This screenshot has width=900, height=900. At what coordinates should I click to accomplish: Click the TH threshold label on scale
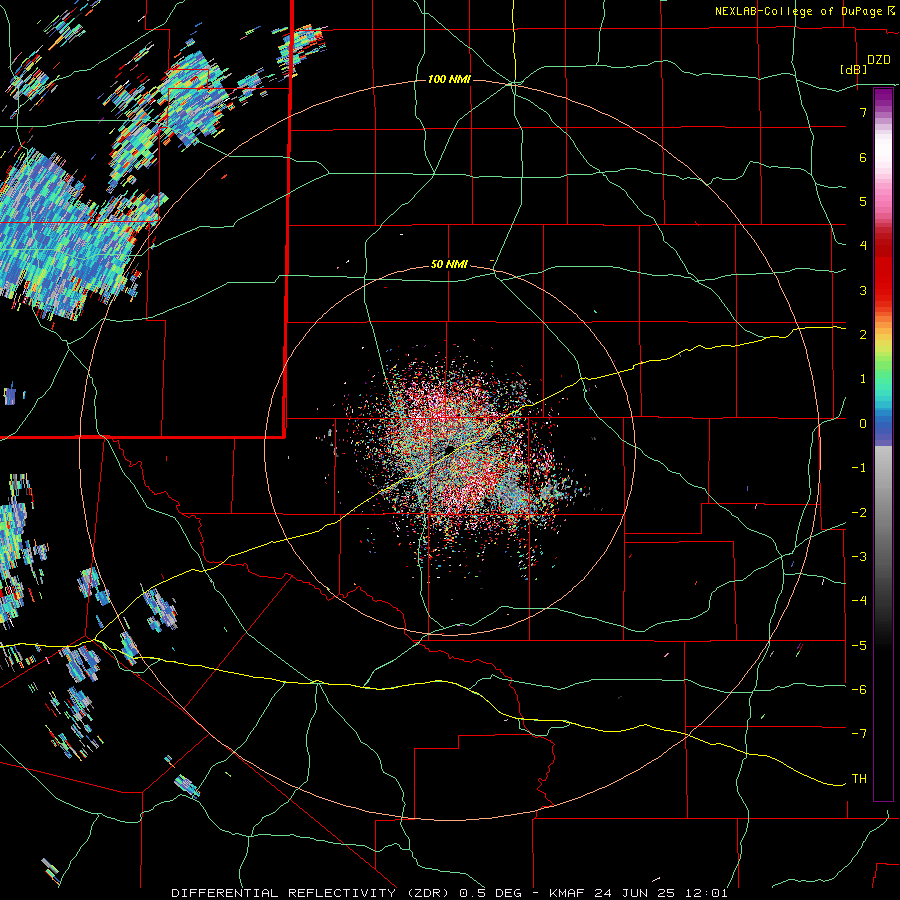click(859, 779)
